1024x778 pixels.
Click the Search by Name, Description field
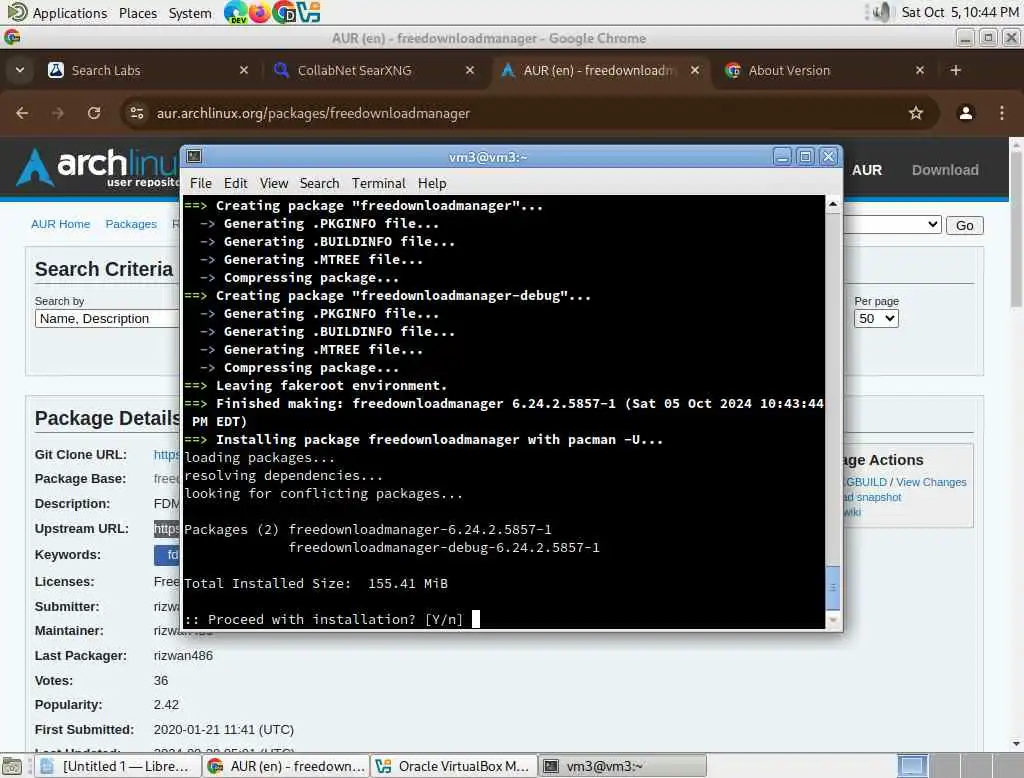107,319
